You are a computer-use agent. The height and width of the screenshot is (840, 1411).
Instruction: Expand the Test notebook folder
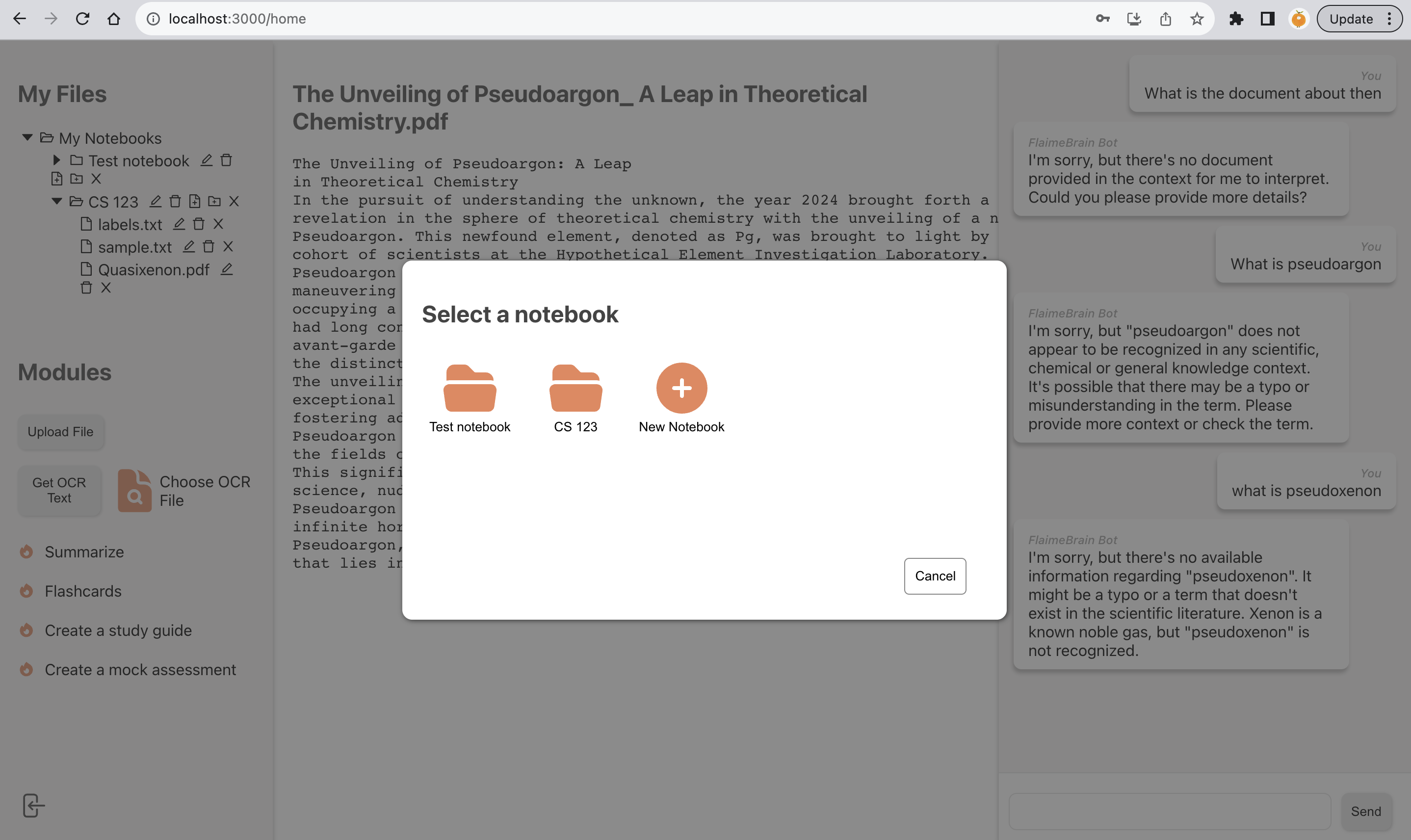(x=56, y=161)
